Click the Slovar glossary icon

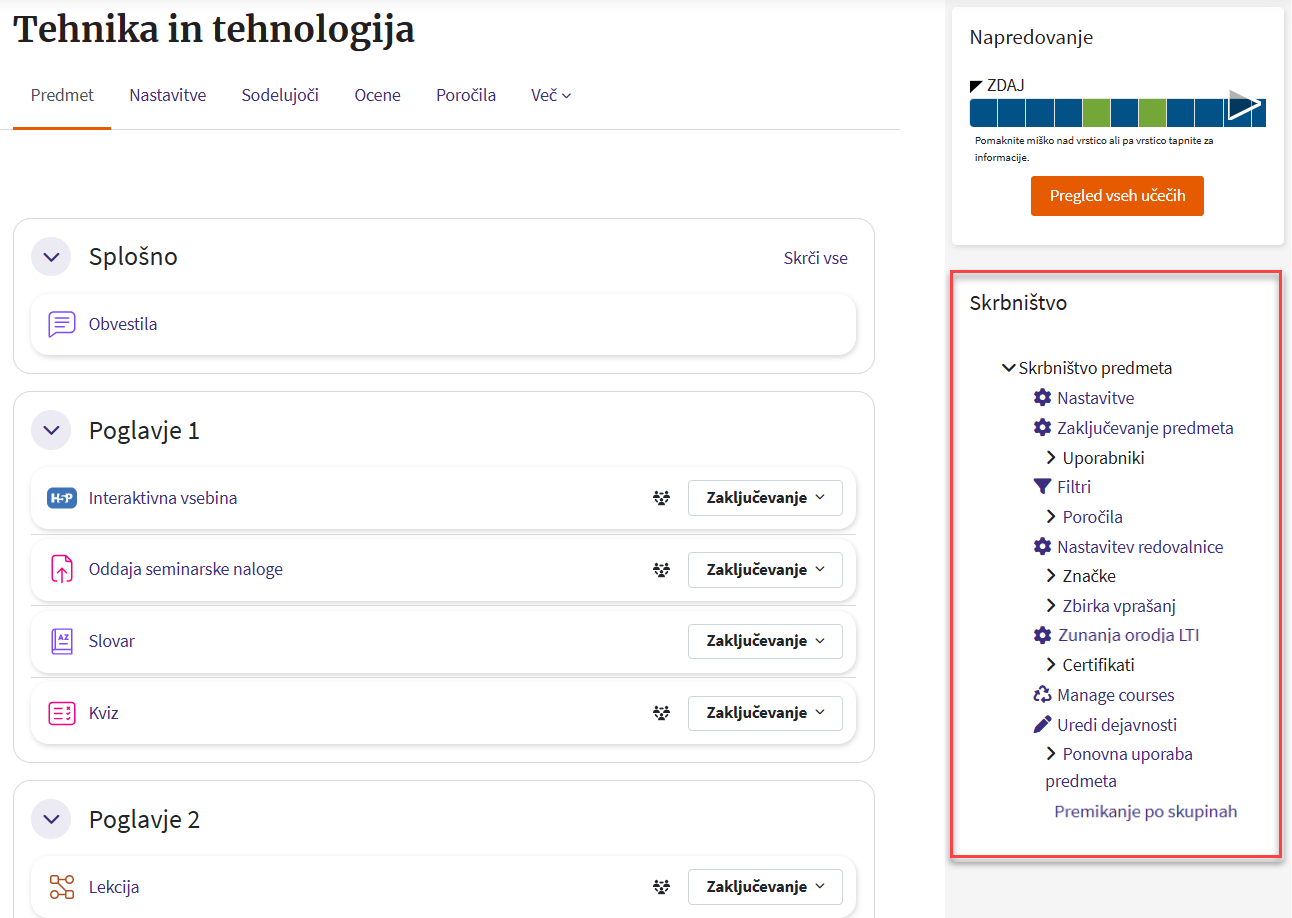62,641
